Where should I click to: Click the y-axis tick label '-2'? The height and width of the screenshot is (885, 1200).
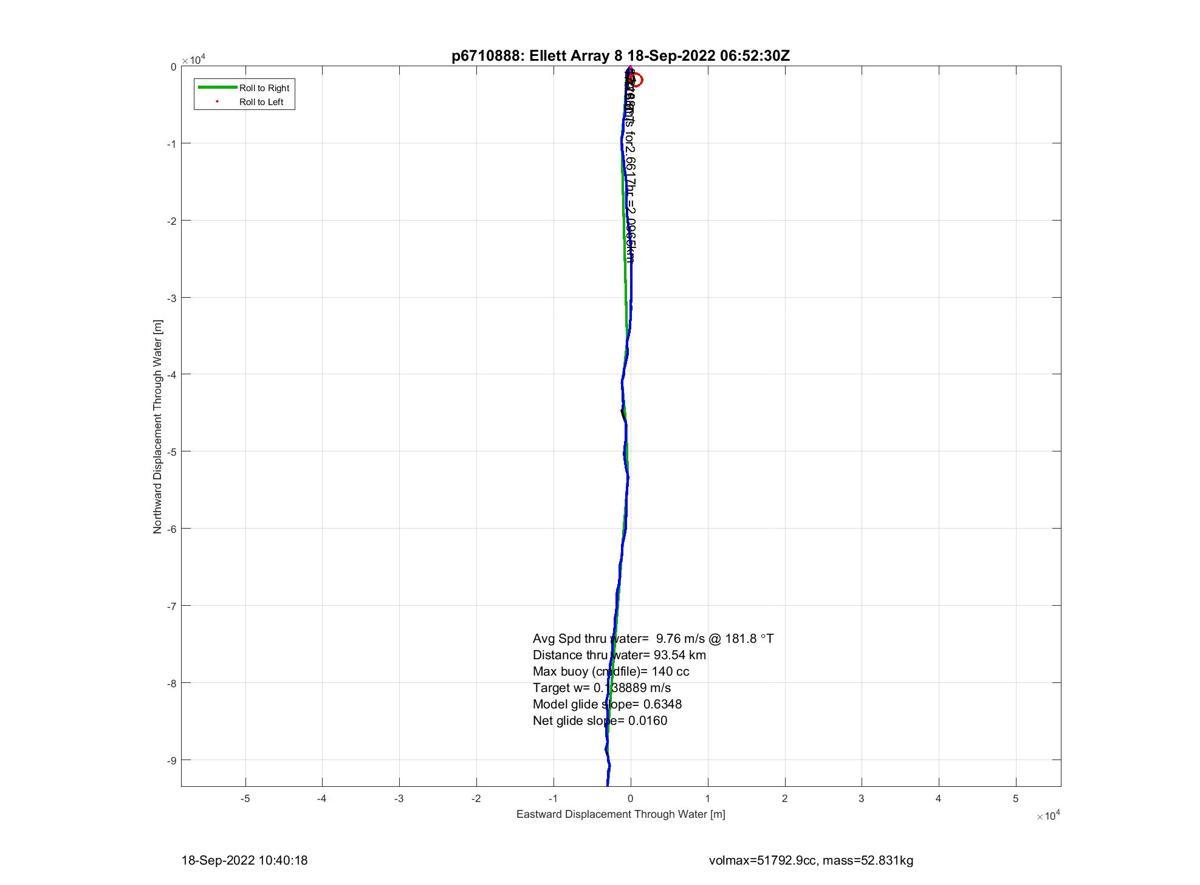(x=172, y=221)
